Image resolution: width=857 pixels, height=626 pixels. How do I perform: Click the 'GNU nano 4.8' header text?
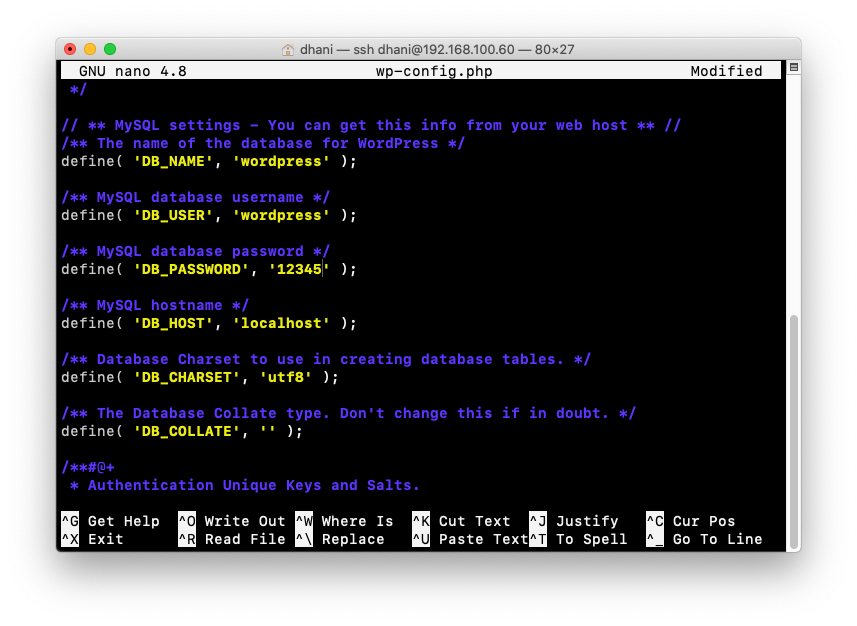[x=133, y=71]
